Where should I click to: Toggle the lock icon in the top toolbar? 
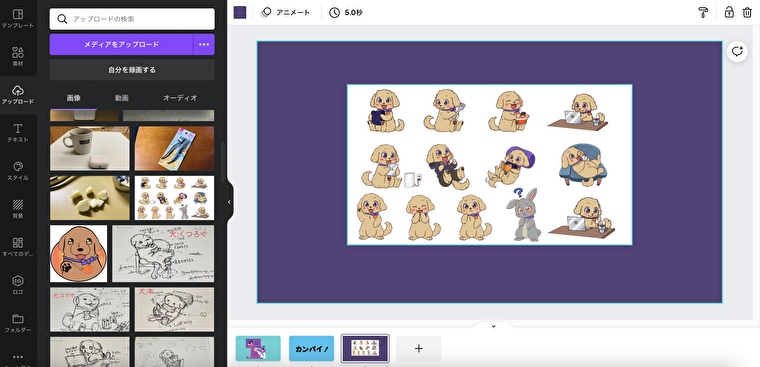tap(729, 13)
